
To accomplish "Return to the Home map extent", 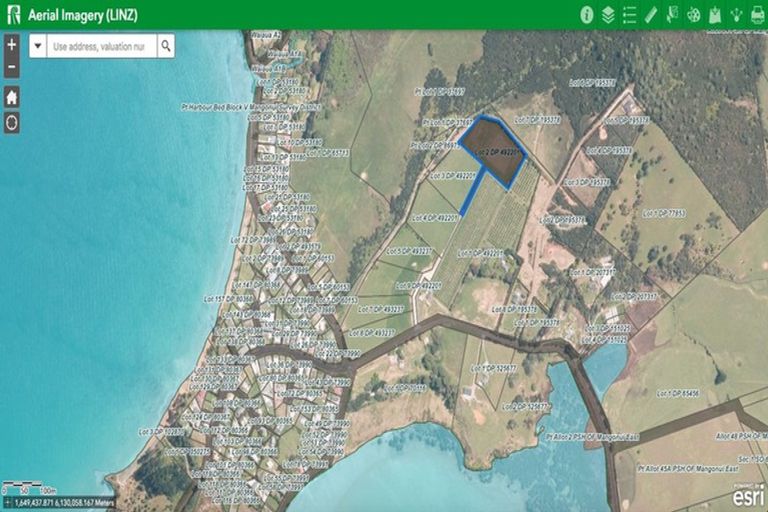I will coord(11,97).
